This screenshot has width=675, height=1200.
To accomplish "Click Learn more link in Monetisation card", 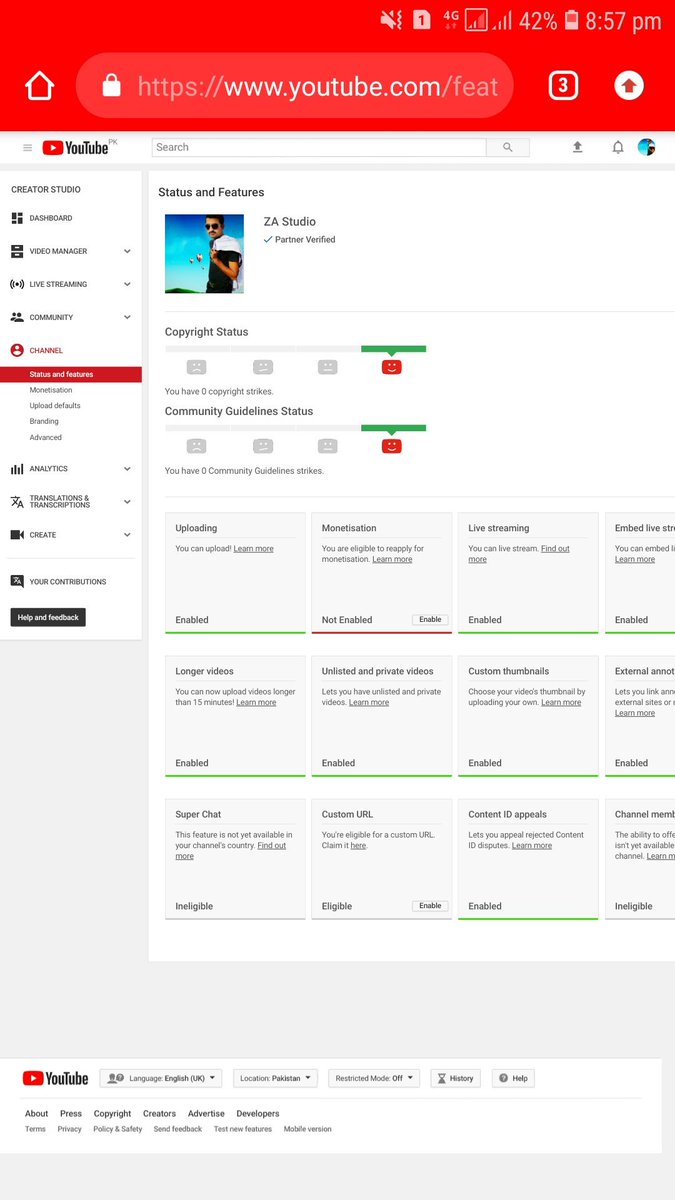I will (392, 560).
